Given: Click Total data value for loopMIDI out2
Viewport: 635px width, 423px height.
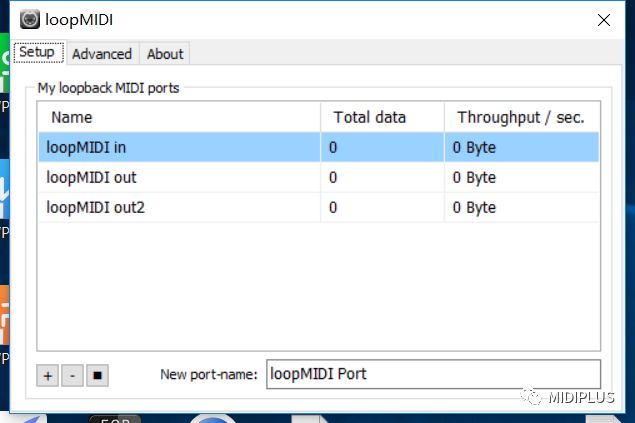Looking at the screenshot, I should (x=333, y=207).
